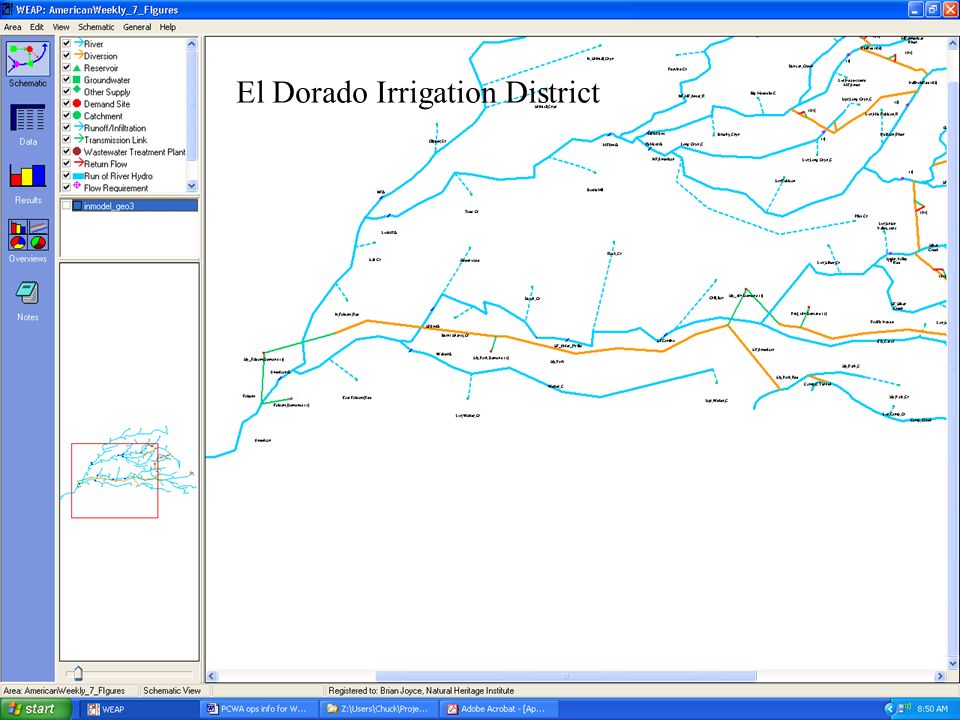Select the Runoff/Infiltration arrow icon
Image resolution: width=960 pixels, height=720 pixels.
coord(78,127)
